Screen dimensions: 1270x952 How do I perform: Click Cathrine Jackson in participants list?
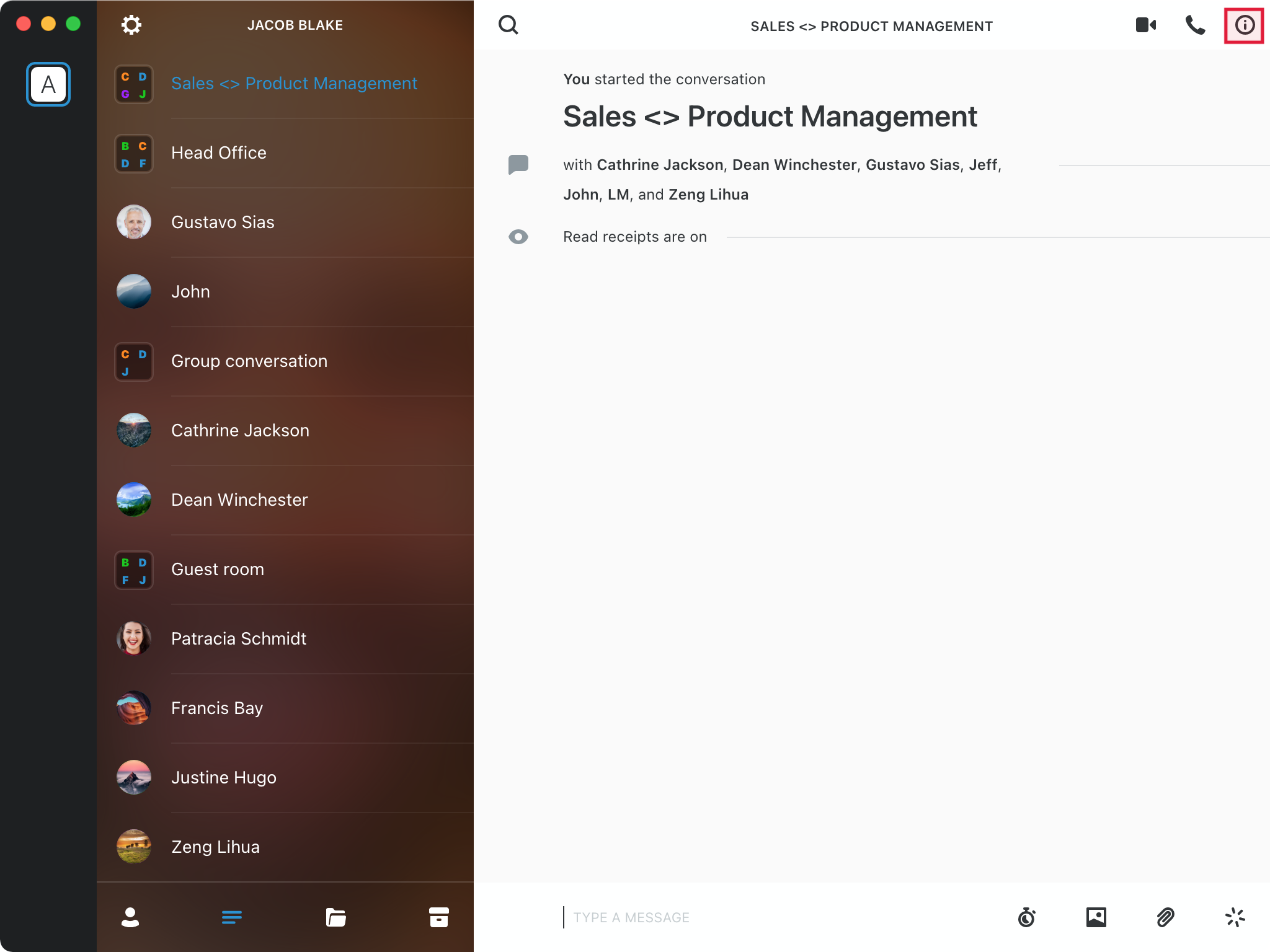click(x=660, y=165)
